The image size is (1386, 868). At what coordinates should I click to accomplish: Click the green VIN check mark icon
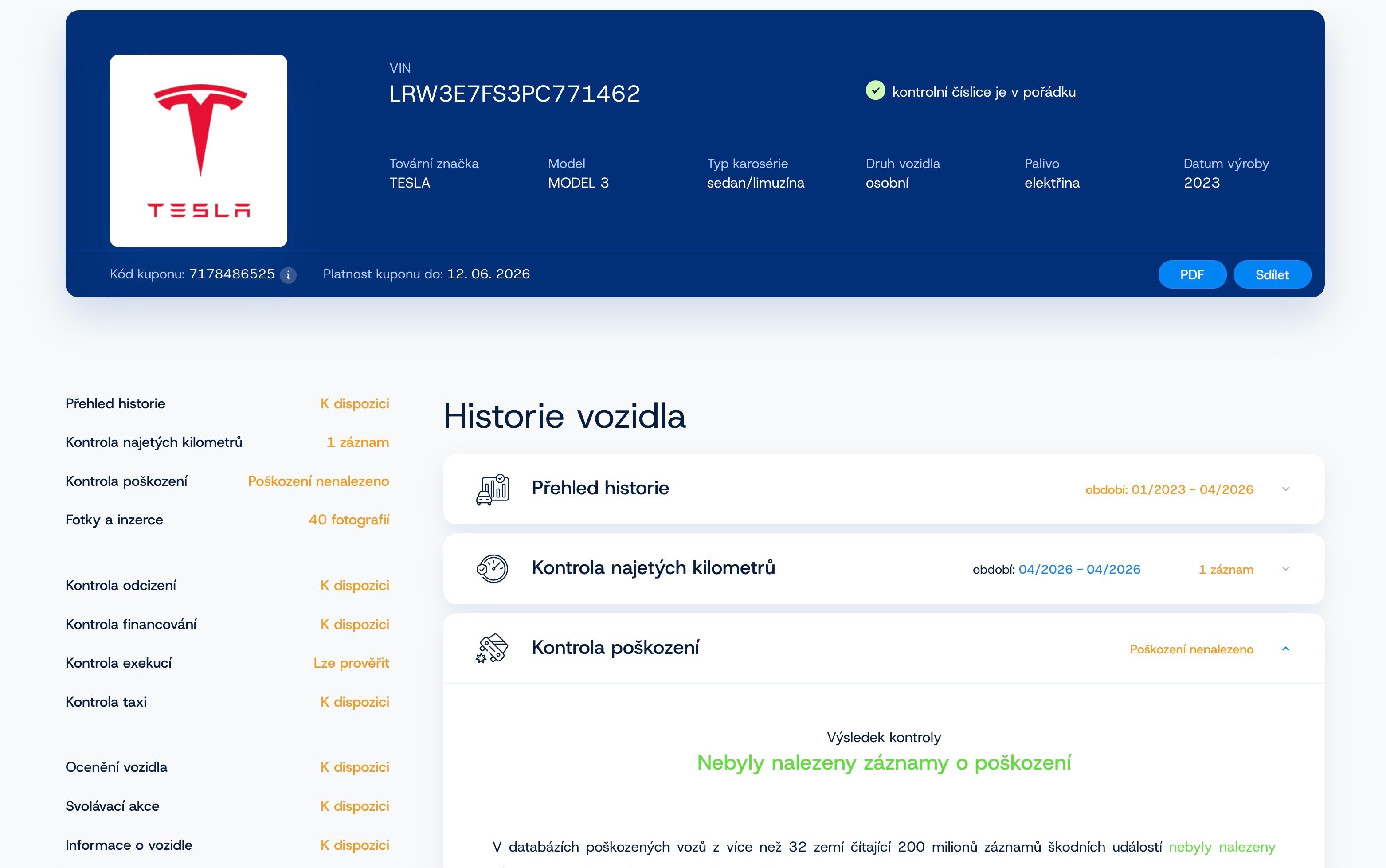click(875, 91)
